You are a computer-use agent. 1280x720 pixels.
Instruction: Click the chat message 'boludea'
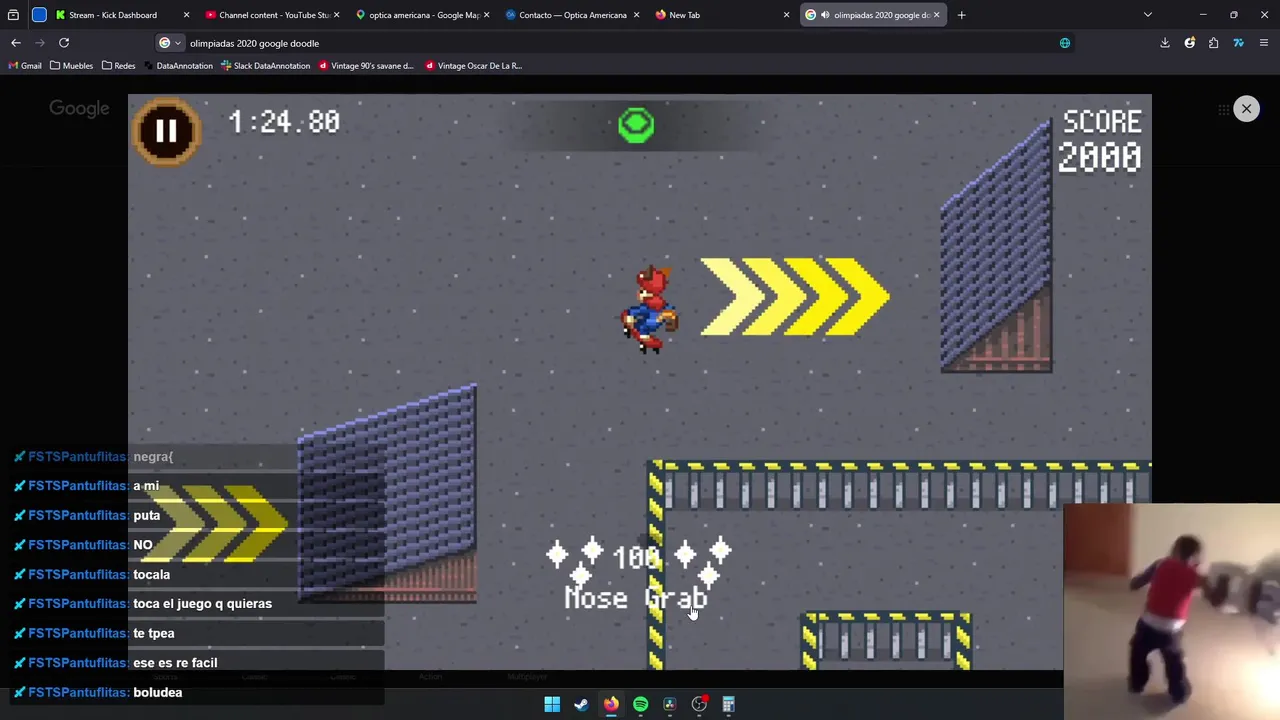pos(158,692)
